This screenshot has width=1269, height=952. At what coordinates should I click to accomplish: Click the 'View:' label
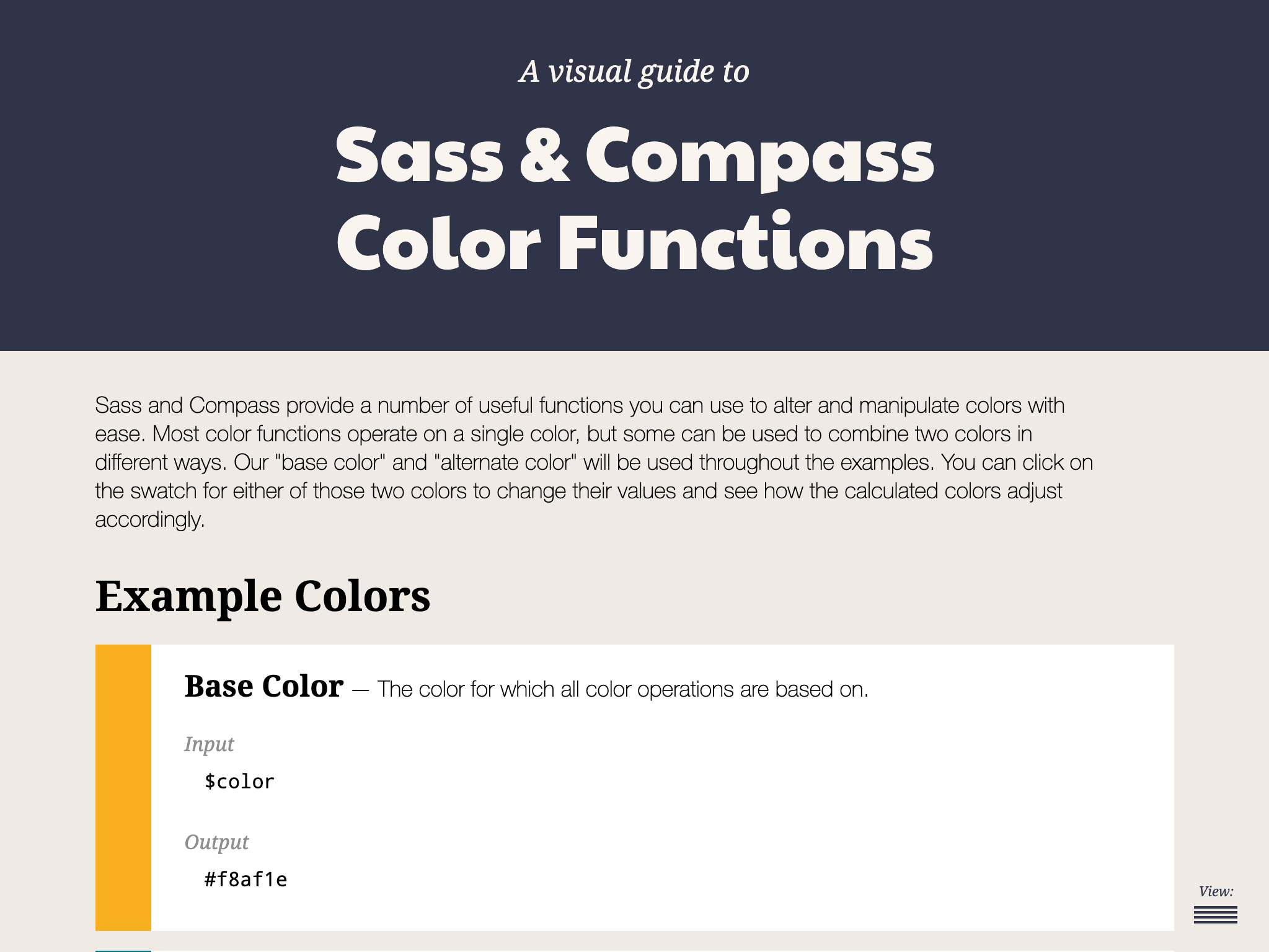pyautogui.click(x=1216, y=891)
